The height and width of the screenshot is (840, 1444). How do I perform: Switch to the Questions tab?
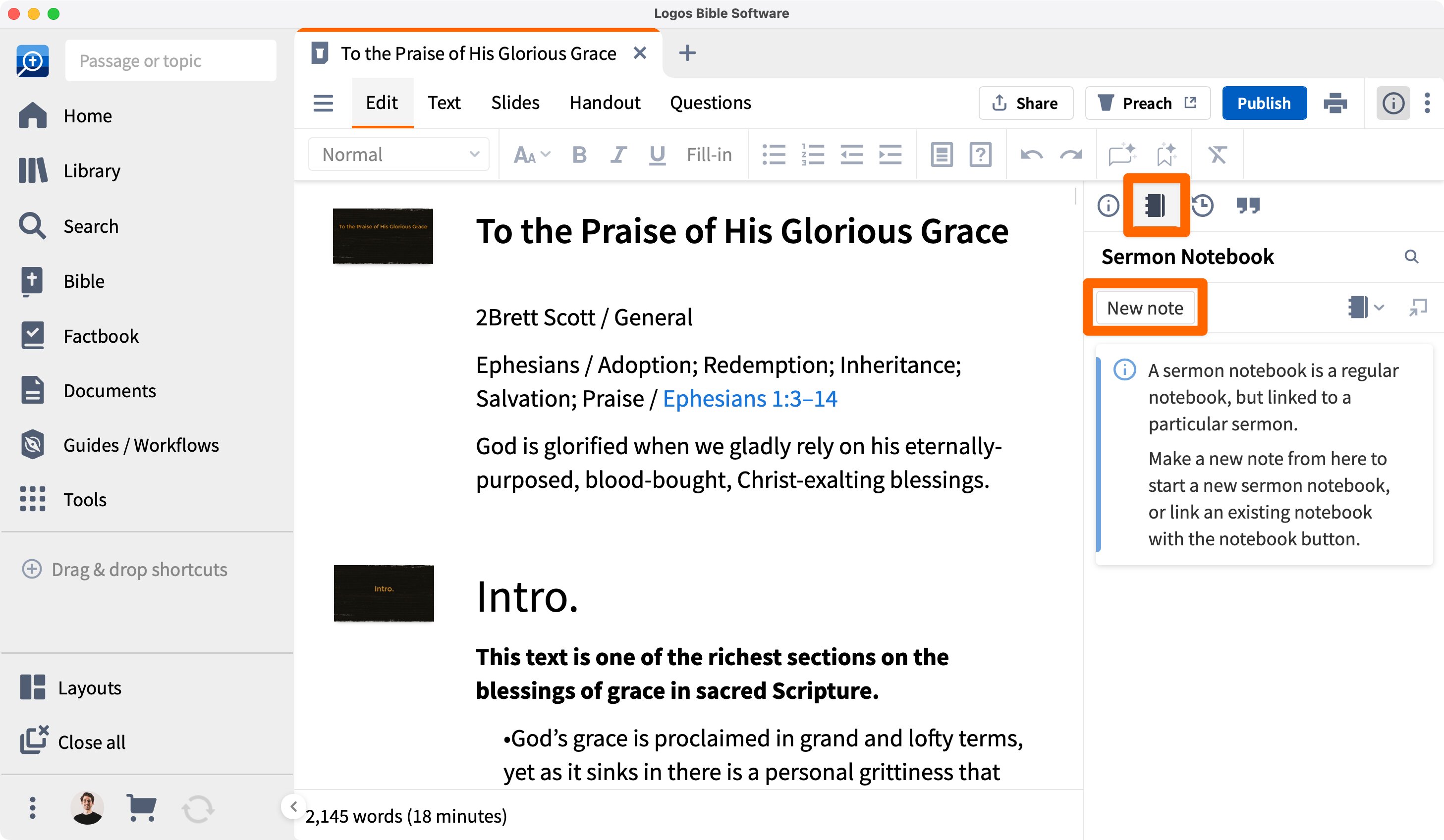click(711, 103)
